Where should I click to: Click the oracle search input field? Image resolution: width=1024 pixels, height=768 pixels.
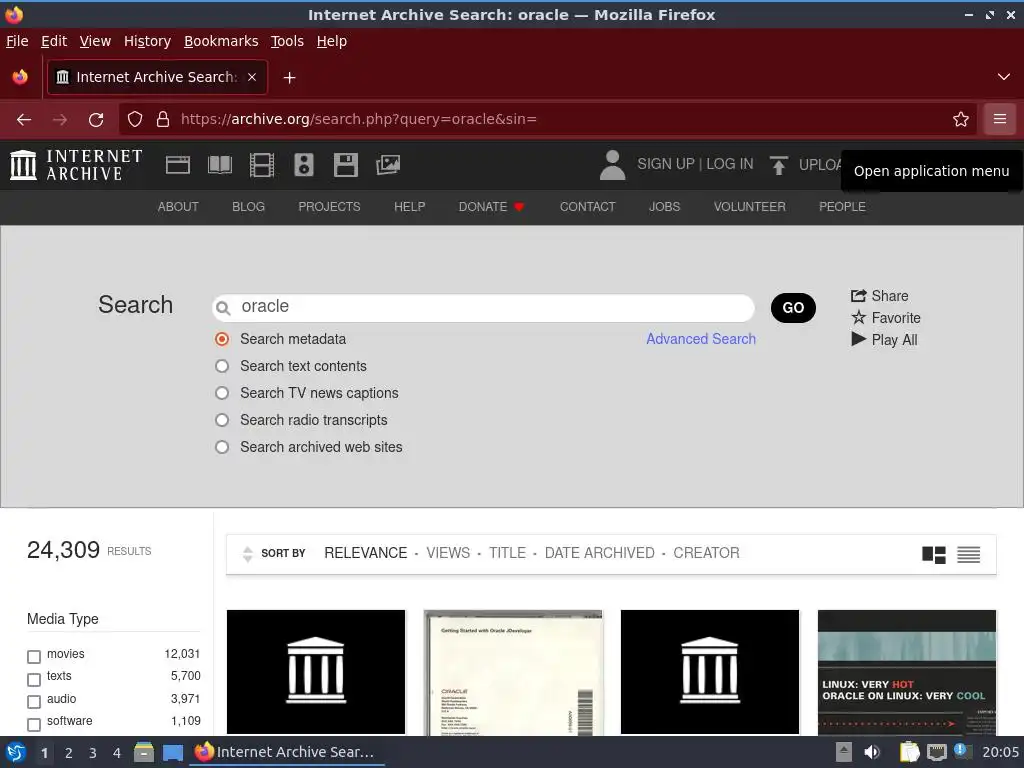click(x=483, y=307)
